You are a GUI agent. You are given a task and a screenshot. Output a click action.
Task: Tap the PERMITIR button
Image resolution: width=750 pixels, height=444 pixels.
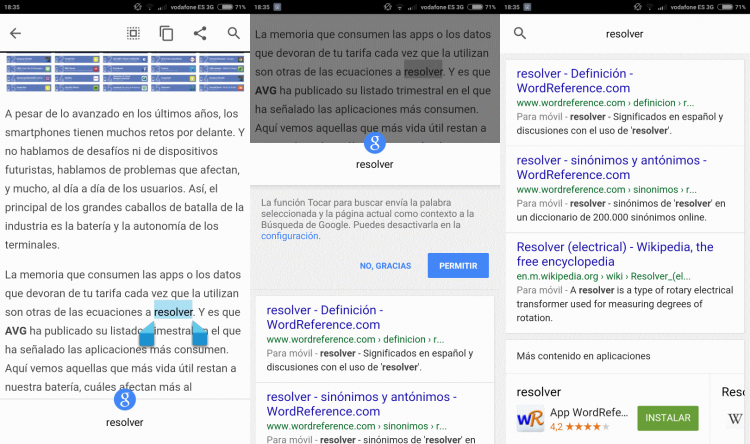(458, 266)
